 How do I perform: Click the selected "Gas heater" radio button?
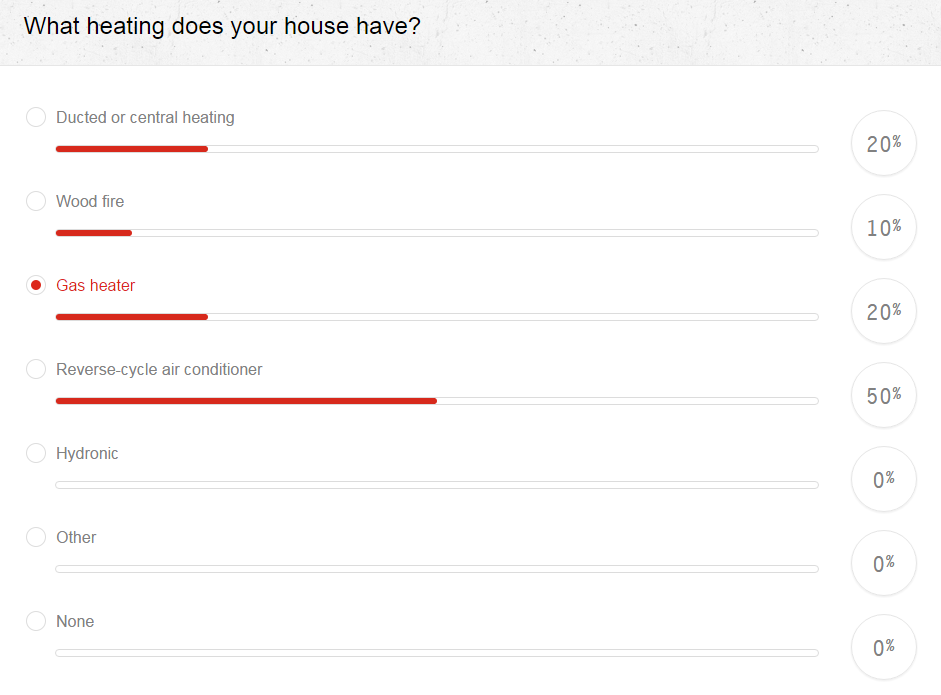tap(36, 285)
